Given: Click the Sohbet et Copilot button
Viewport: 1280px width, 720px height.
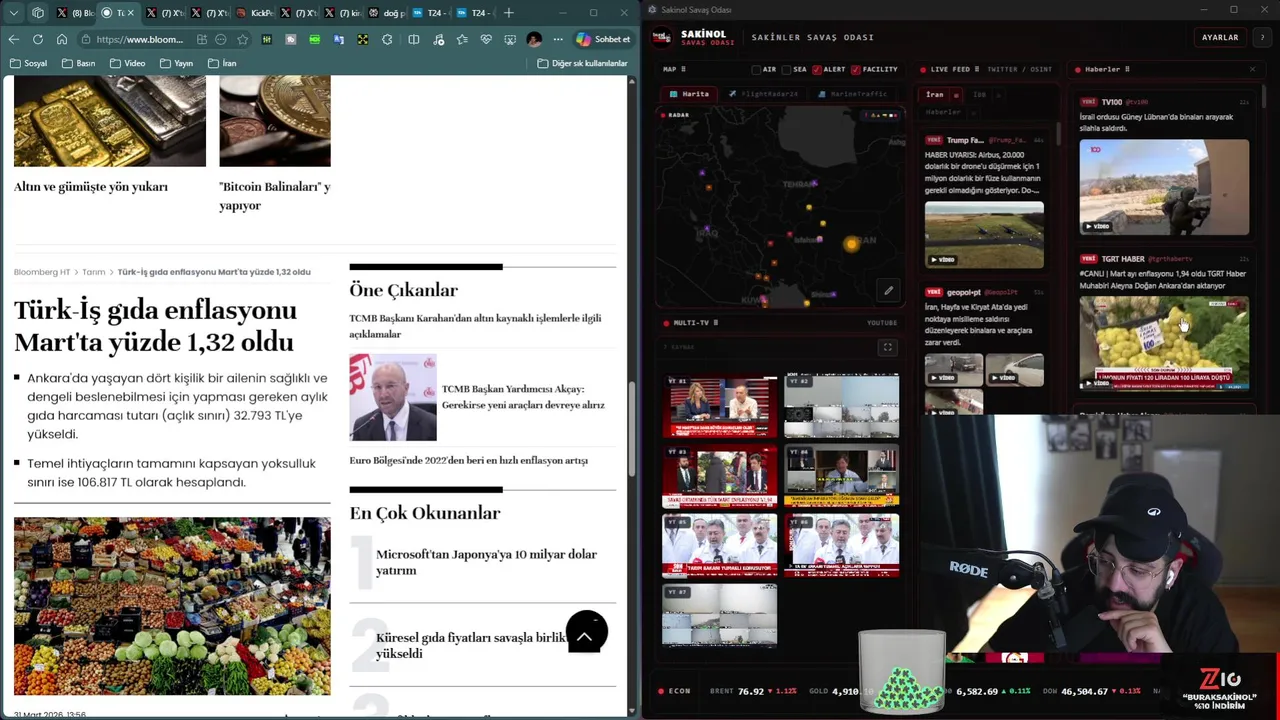Looking at the screenshot, I should point(603,39).
